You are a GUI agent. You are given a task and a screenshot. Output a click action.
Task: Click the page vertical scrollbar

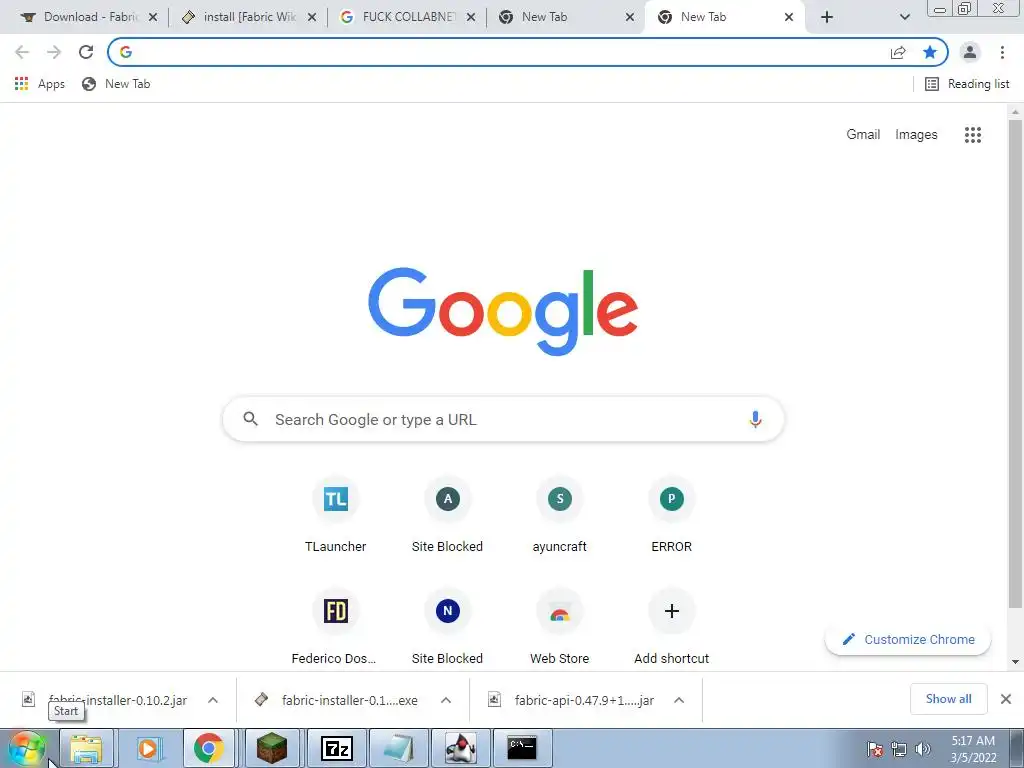pyautogui.click(x=1015, y=364)
